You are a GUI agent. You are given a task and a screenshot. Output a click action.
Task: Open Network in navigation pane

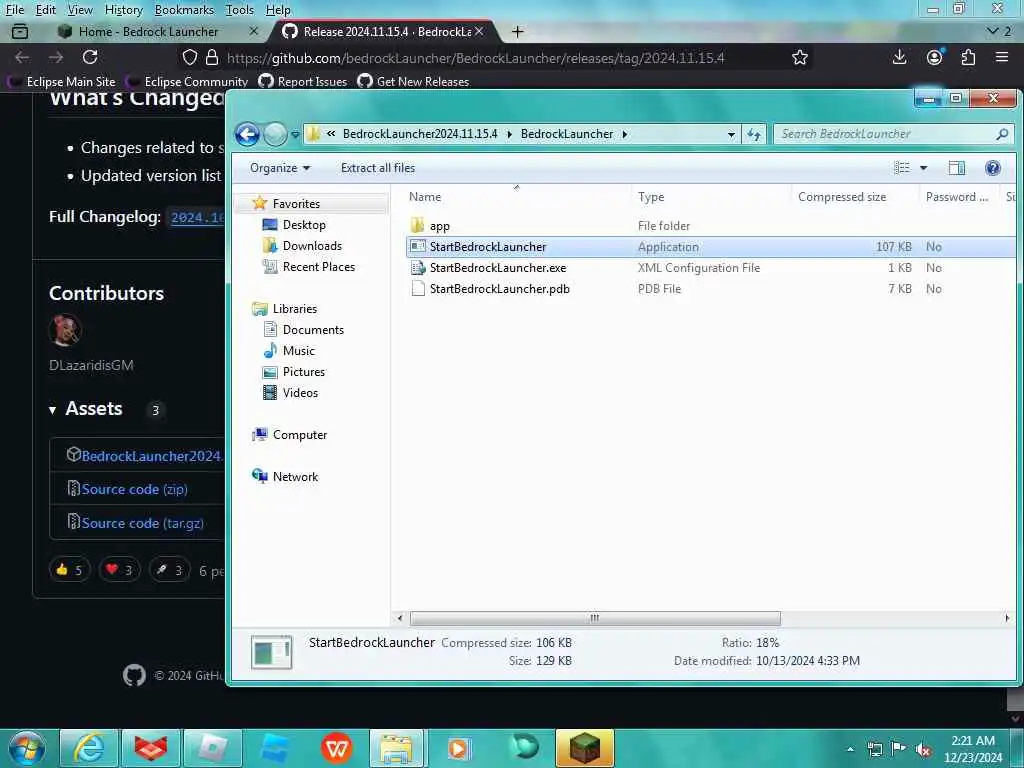click(x=295, y=477)
